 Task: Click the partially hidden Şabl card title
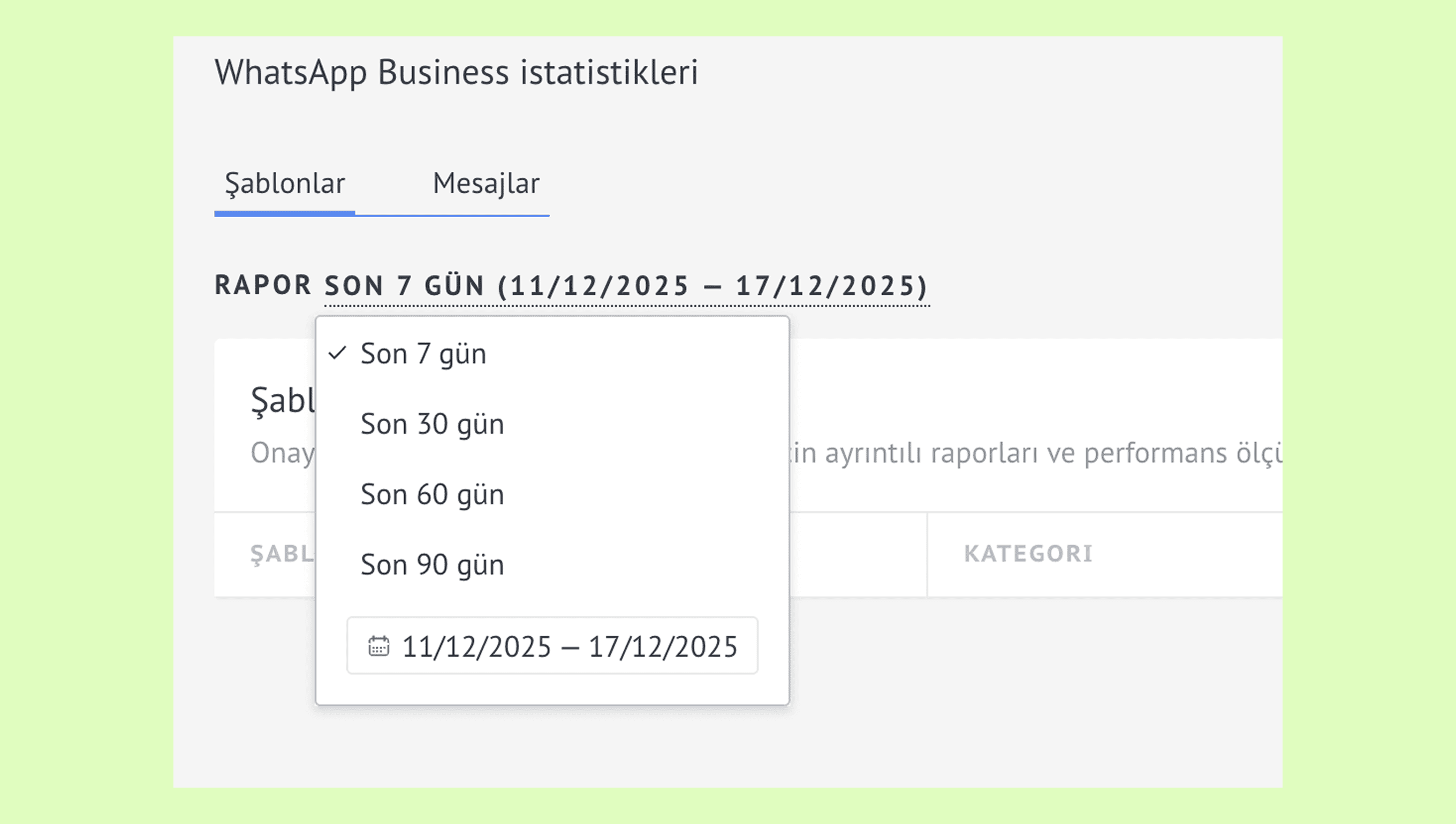click(283, 401)
